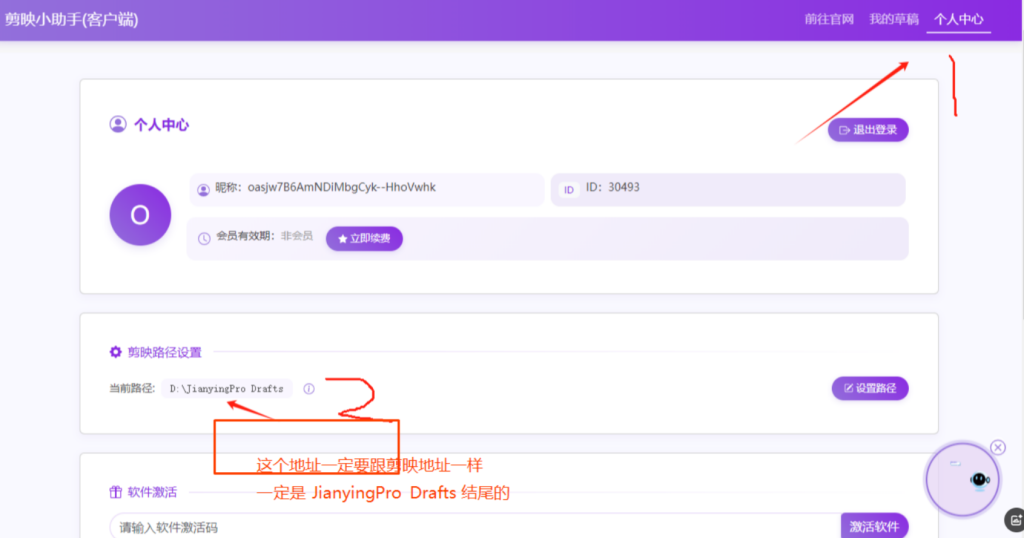
Task: Click the path text D:\JianyingPro Drafts
Action: pyautogui.click(x=227, y=388)
